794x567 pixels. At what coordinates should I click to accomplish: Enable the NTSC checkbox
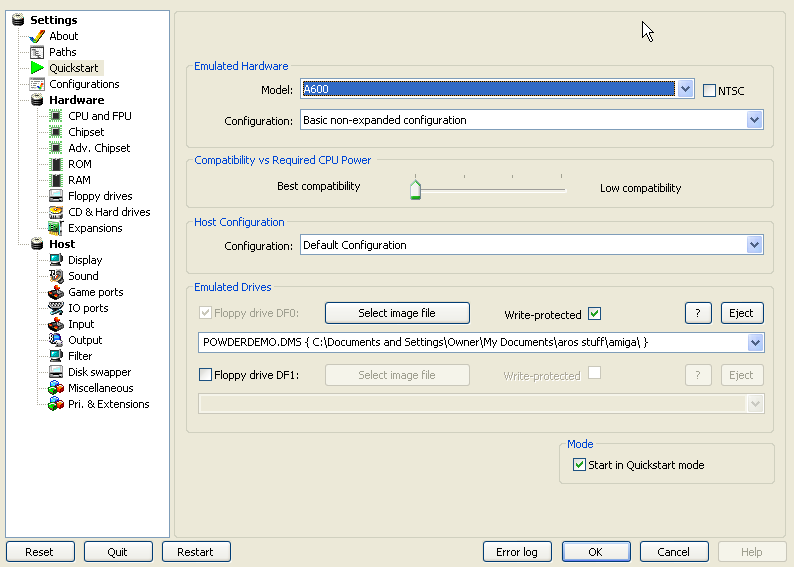click(x=710, y=91)
